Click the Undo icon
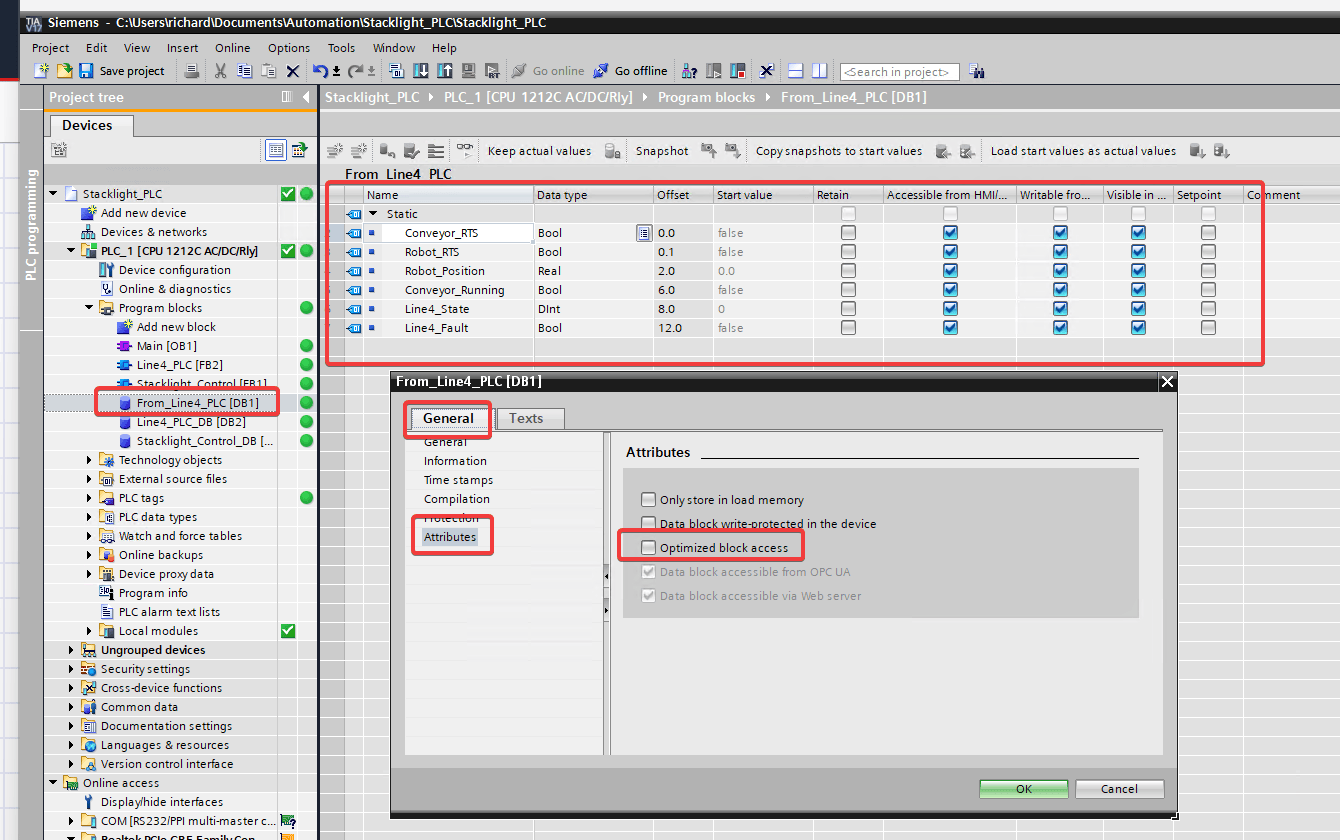1340x840 pixels. 320,71
